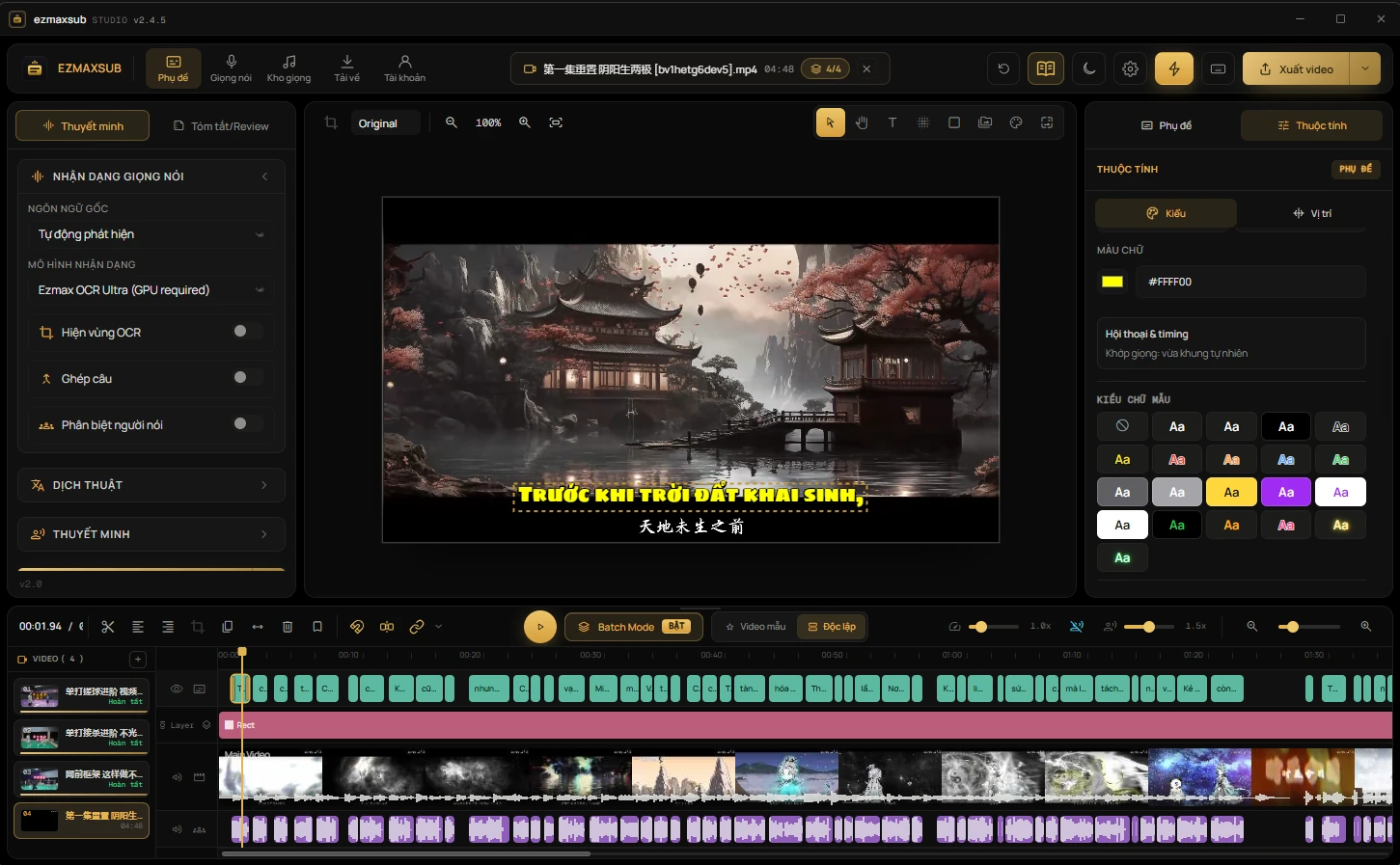The width and height of the screenshot is (1400, 865).
Task: Open settings gear in top bar
Action: click(1131, 68)
